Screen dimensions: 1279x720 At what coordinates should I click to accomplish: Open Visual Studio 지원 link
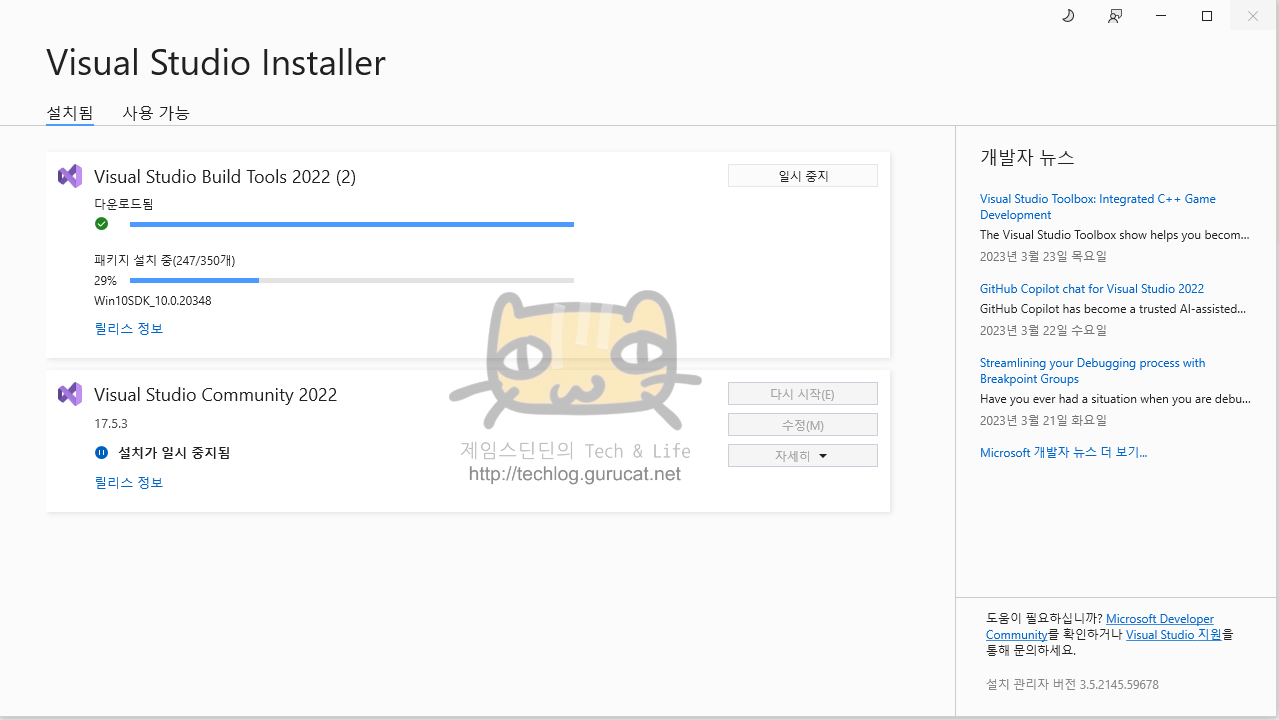pyautogui.click(x=1174, y=635)
